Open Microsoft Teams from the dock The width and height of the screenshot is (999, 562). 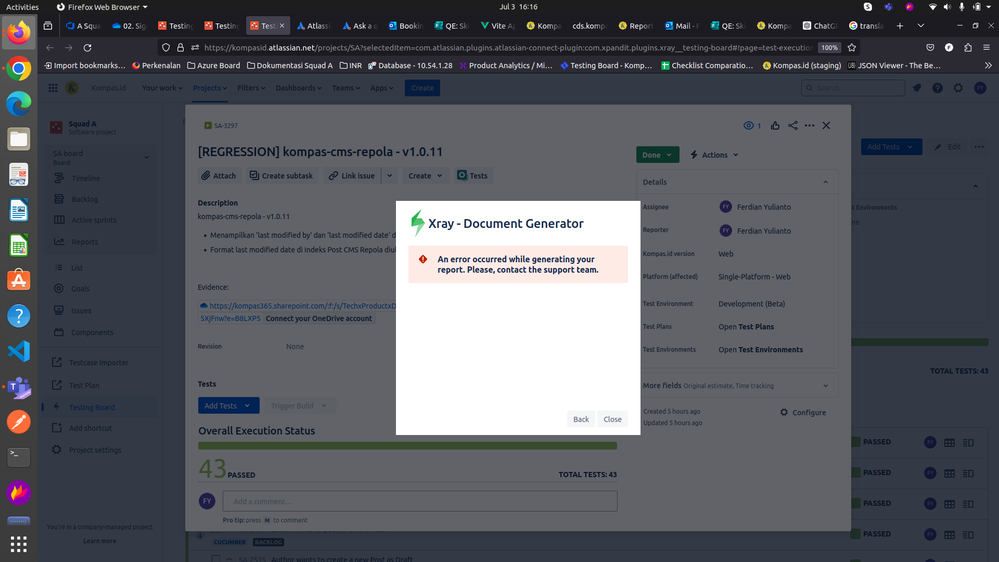(18, 387)
